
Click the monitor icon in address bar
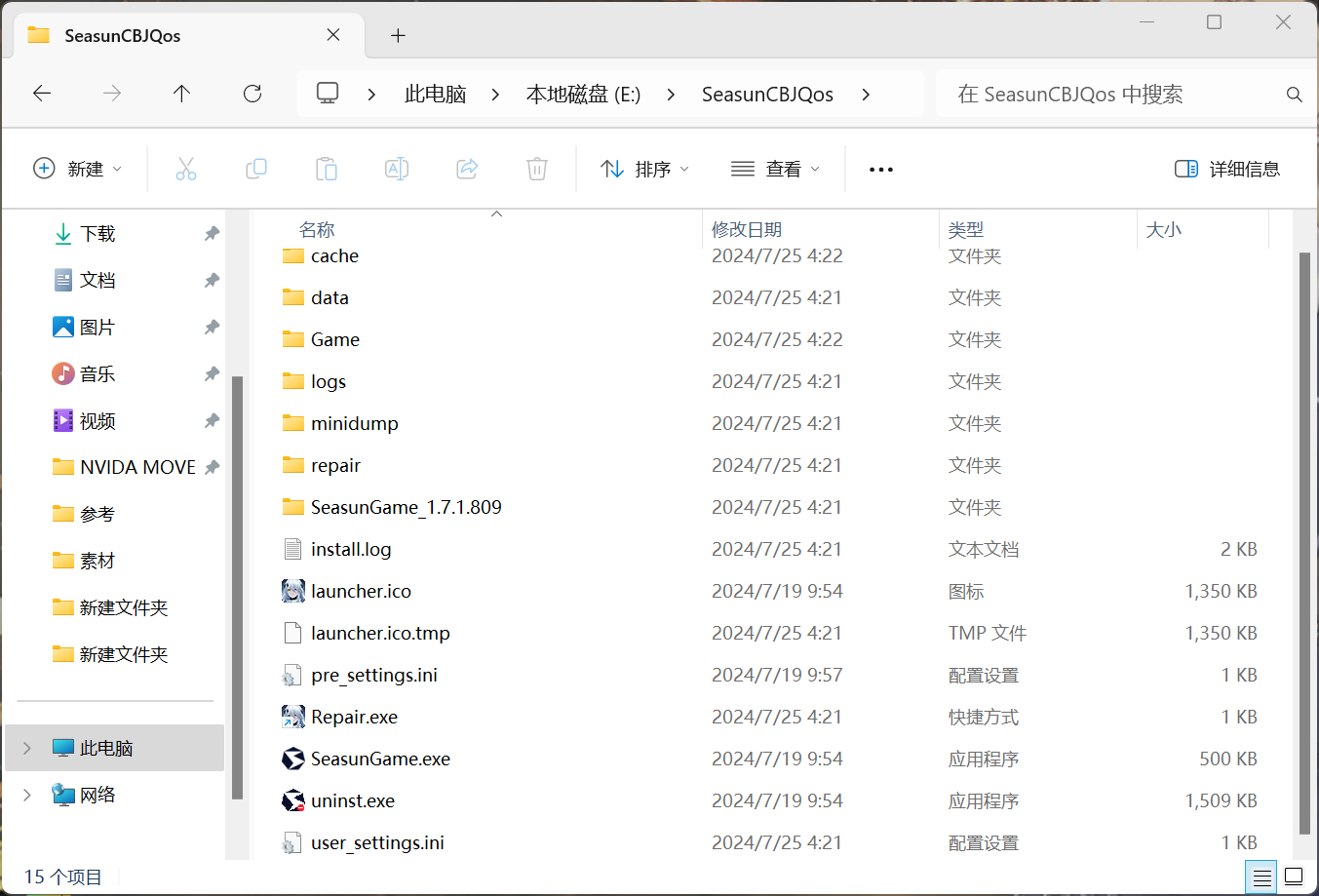point(328,94)
